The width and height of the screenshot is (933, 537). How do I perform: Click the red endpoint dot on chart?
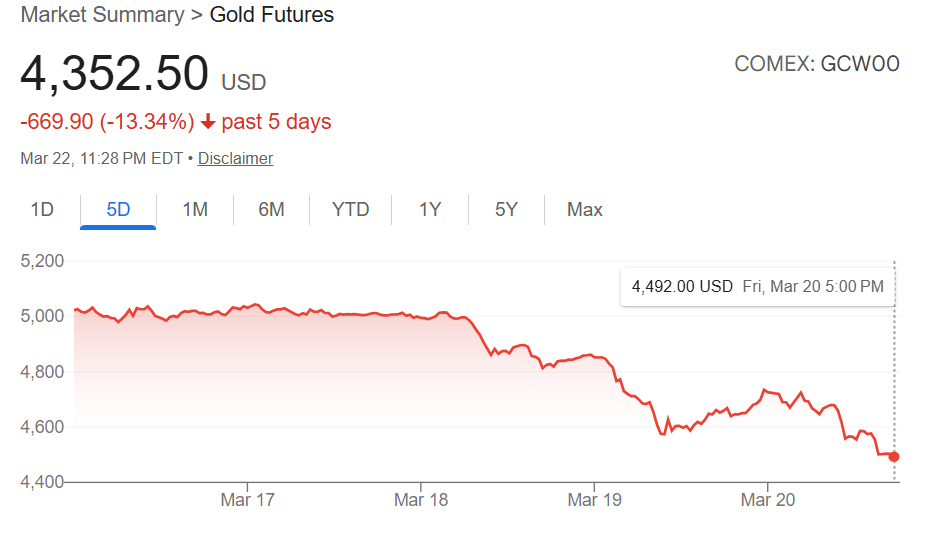pyautogui.click(x=894, y=457)
